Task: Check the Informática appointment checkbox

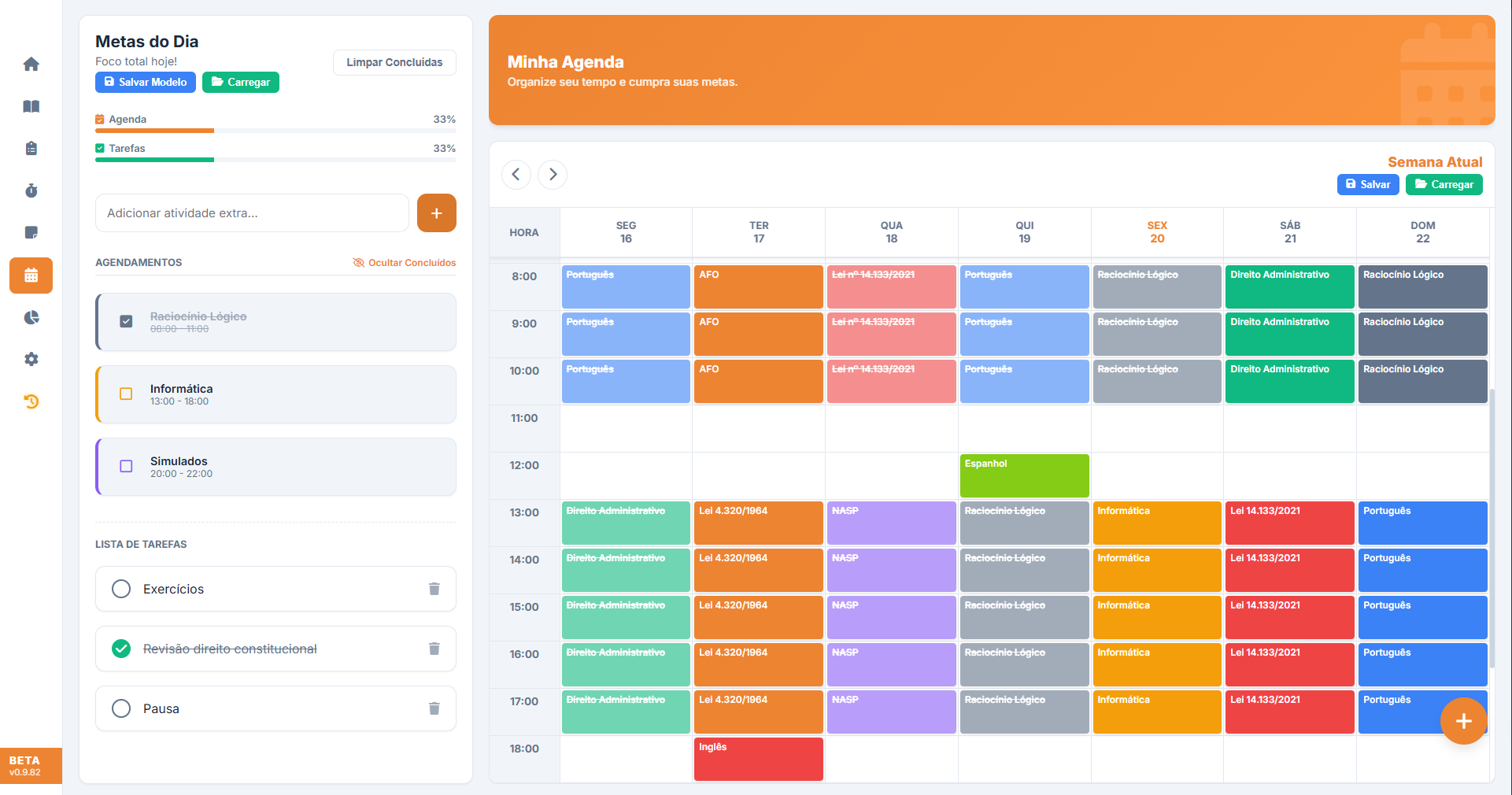Action: (x=126, y=394)
